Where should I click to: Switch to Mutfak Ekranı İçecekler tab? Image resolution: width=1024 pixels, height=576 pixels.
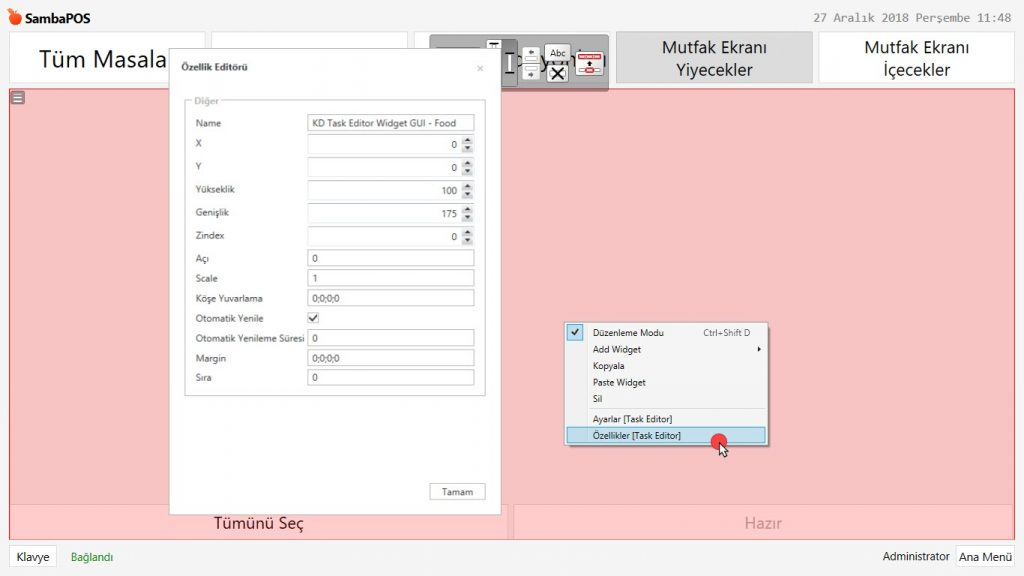[916, 58]
